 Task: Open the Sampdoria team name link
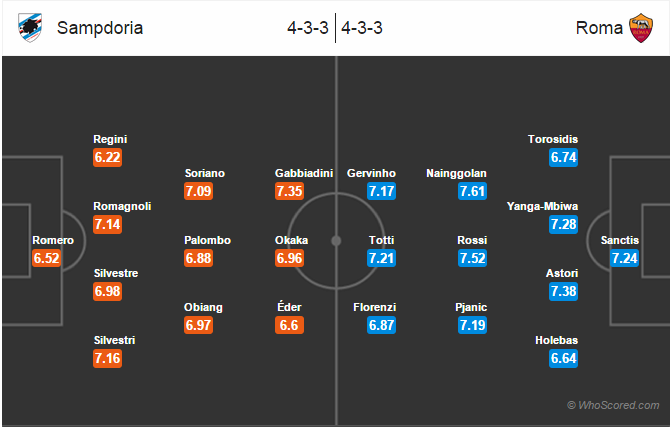pos(100,28)
